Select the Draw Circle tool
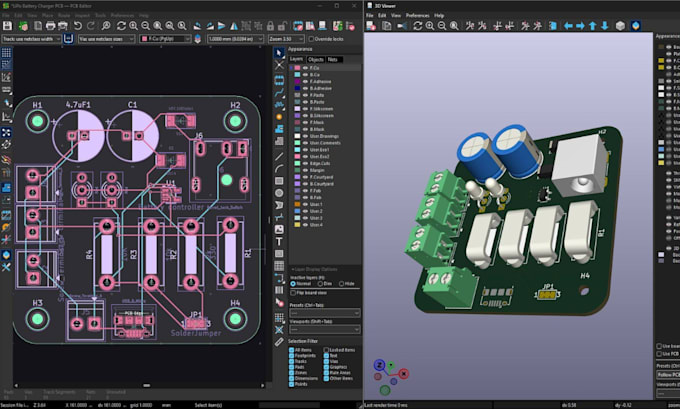Viewport: 680px width, 409px height. click(279, 193)
